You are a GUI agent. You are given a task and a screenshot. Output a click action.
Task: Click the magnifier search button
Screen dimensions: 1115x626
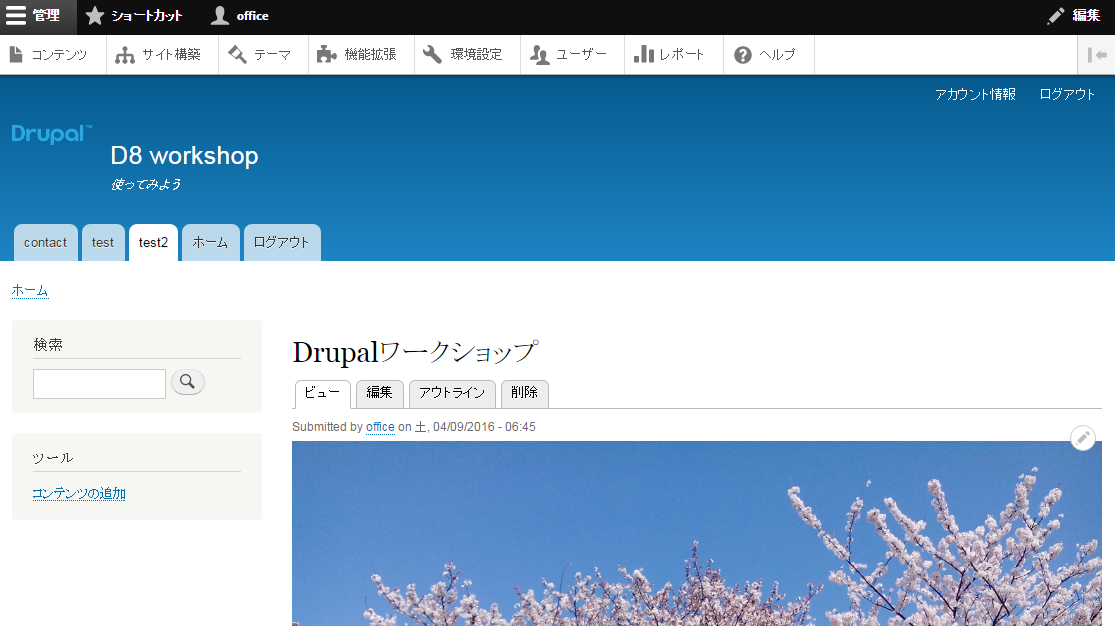(x=188, y=382)
